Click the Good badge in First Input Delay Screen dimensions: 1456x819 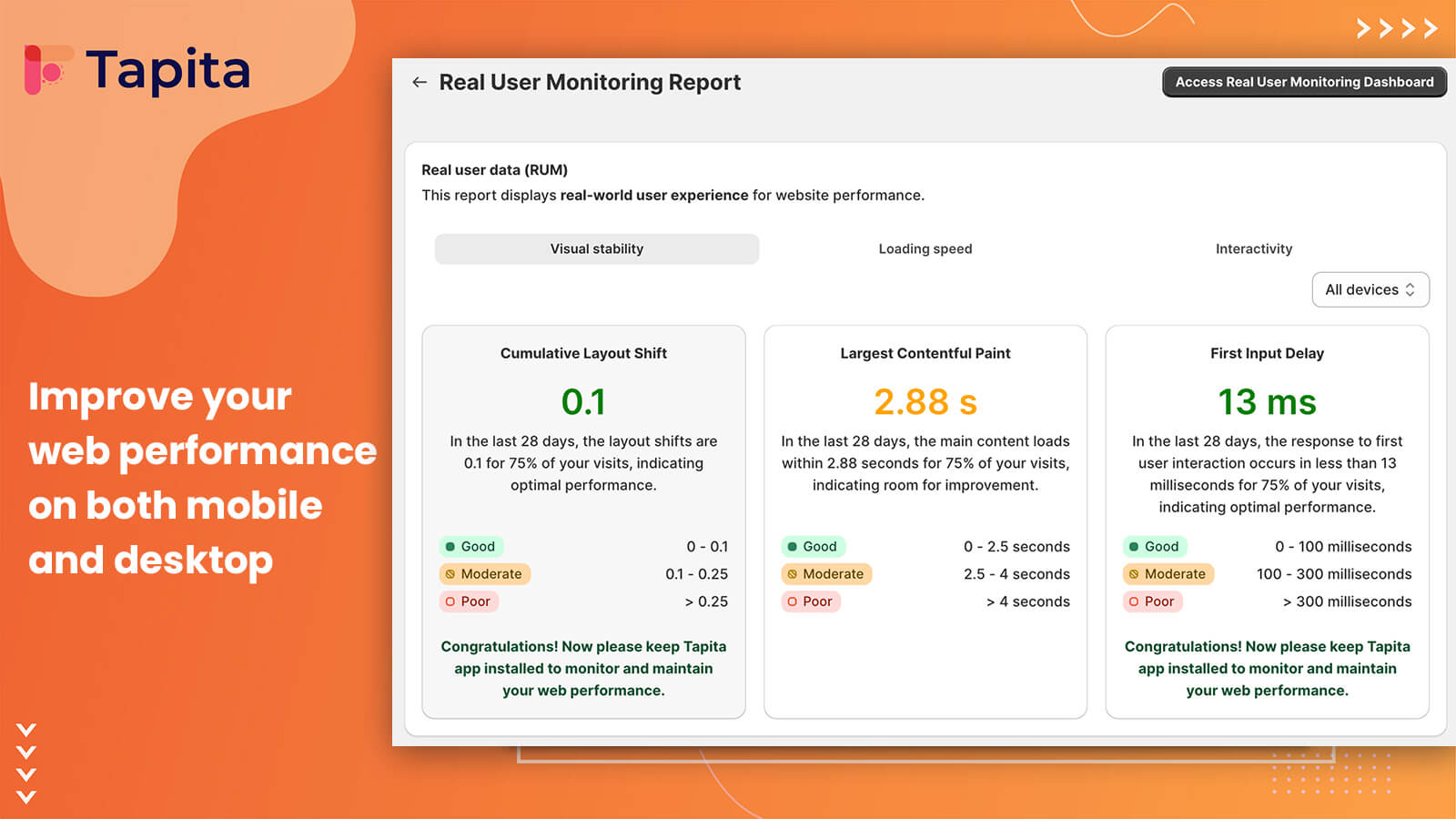tap(1155, 546)
